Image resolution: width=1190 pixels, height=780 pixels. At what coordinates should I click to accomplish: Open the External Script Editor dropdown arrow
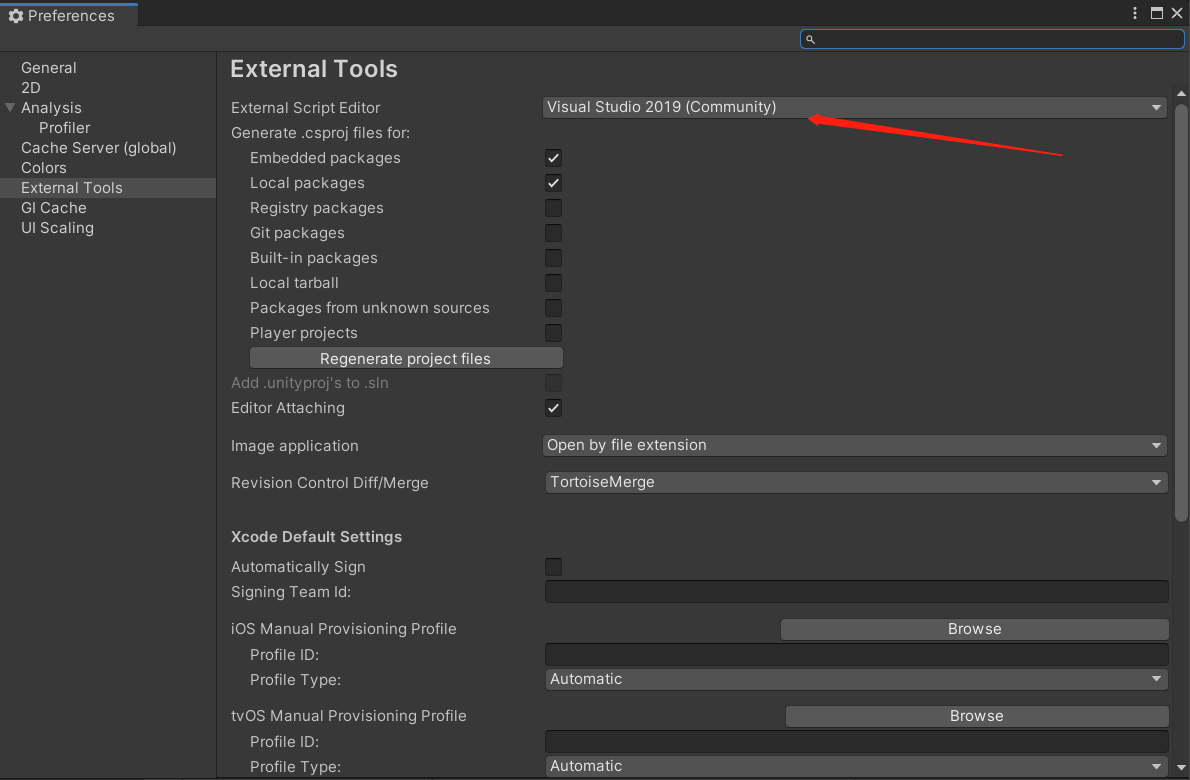click(x=1156, y=107)
